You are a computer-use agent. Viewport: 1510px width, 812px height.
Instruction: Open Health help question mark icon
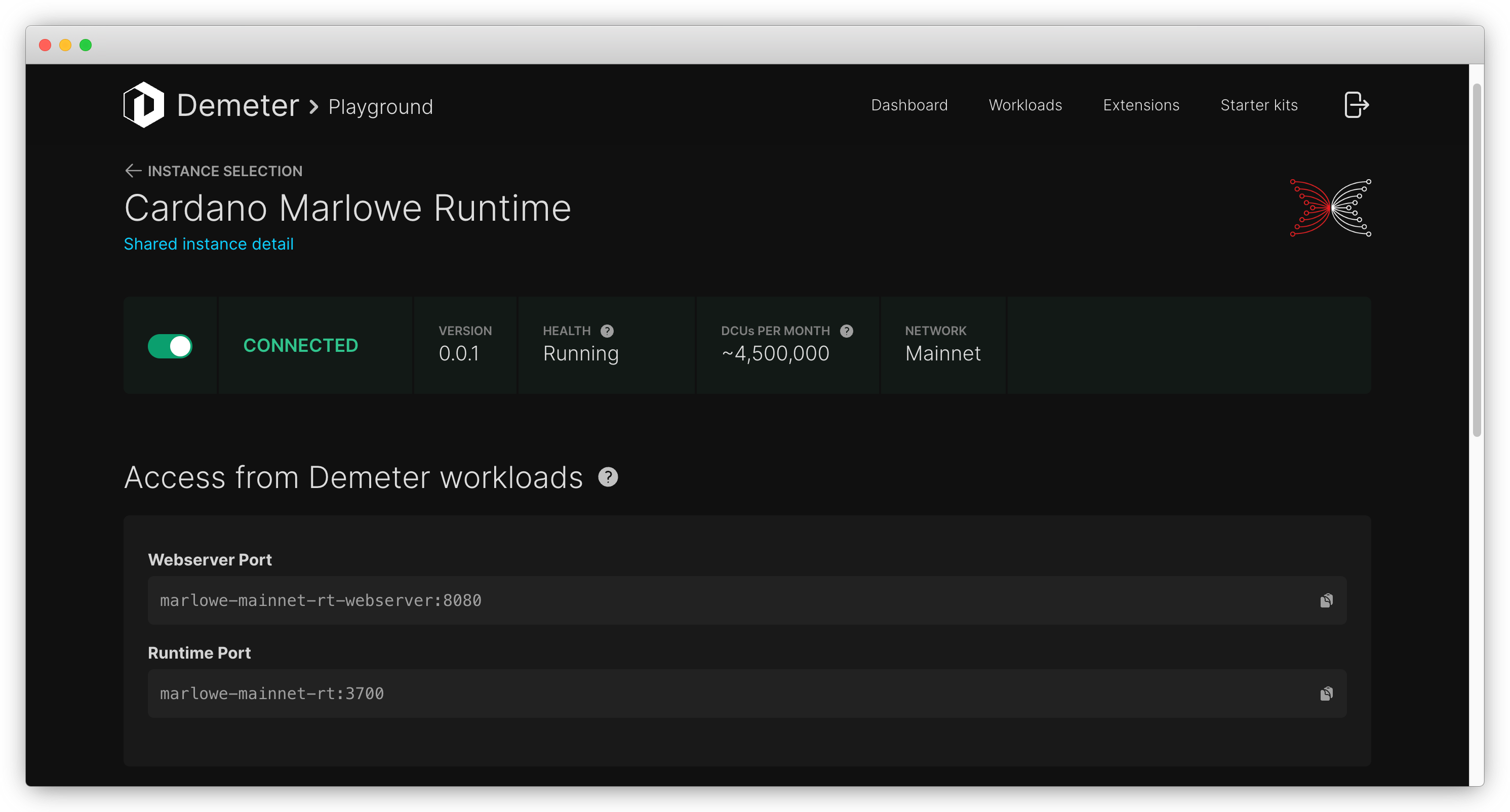coord(607,331)
